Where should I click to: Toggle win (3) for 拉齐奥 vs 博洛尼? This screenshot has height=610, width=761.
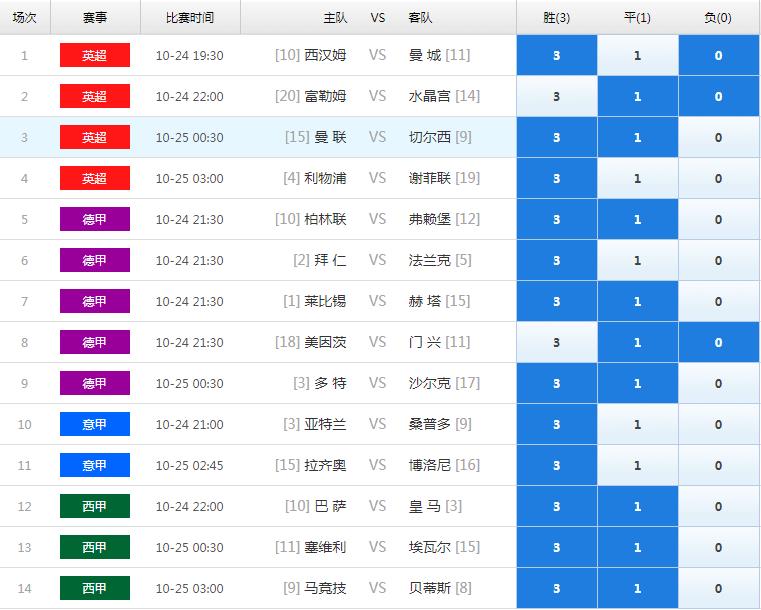coord(557,465)
